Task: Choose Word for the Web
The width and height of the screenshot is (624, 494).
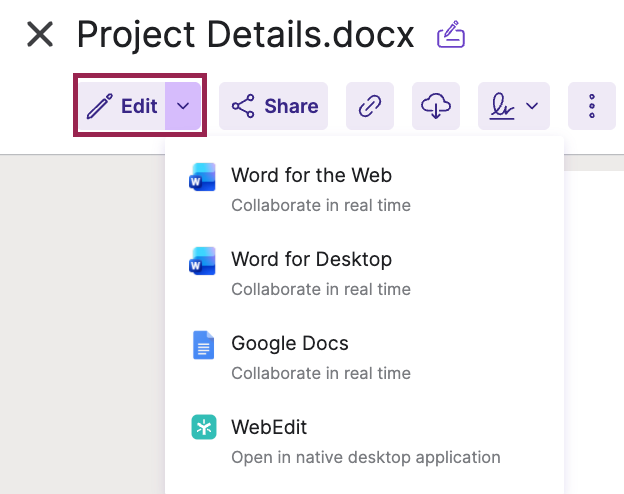Action: coord(364,189)
